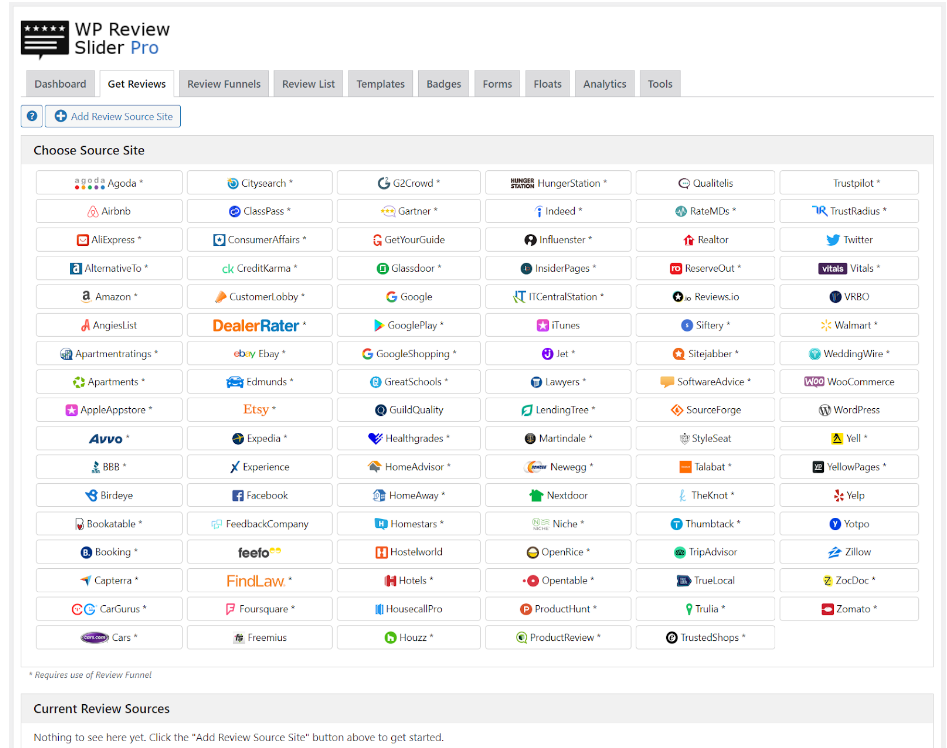Open the Floats tab

[547, 84]
